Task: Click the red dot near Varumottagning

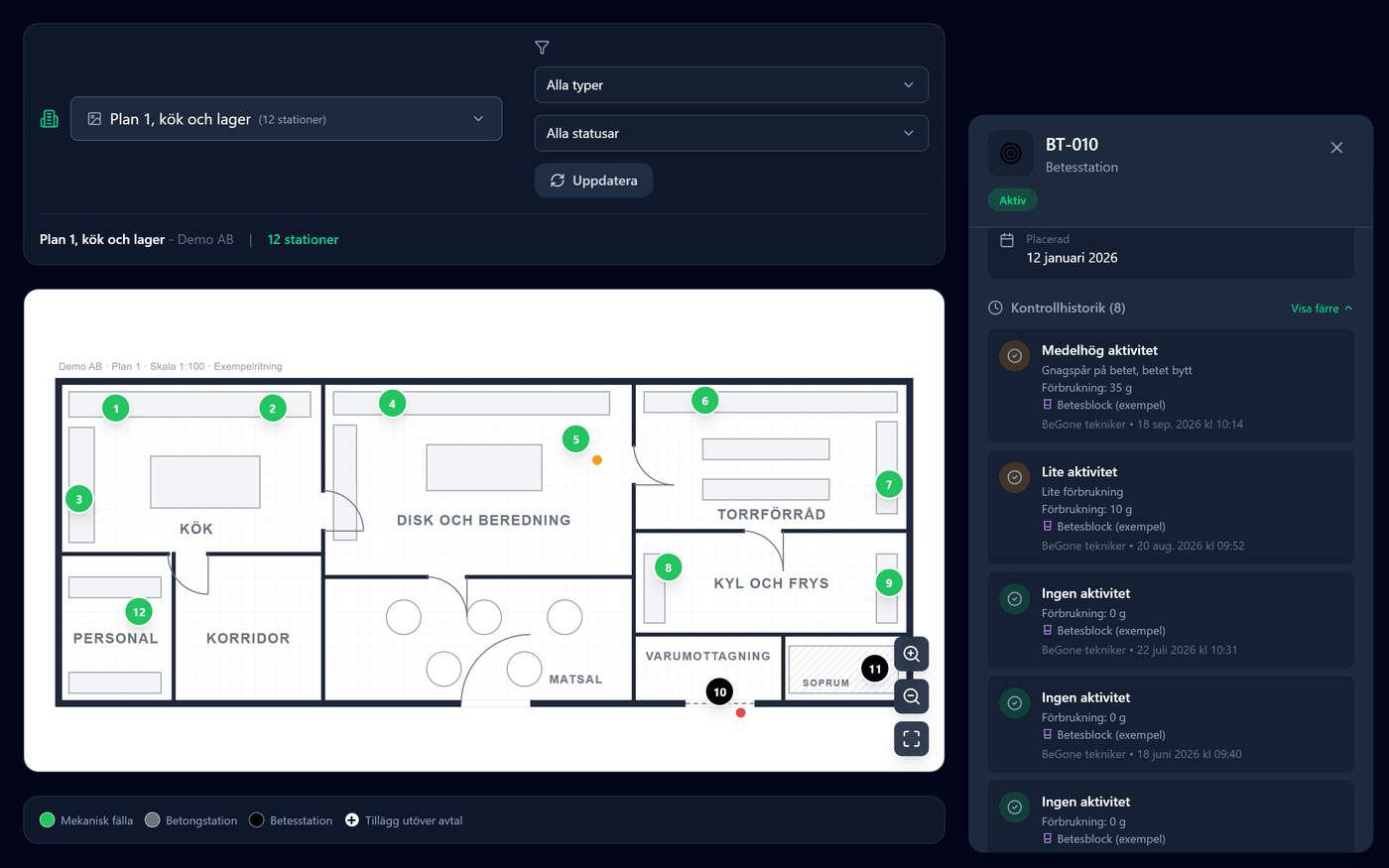Action: click(741, 712)
